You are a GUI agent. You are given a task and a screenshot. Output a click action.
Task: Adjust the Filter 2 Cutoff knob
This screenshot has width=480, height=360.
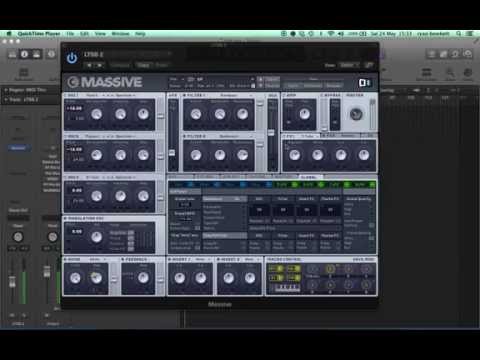pos(196,155)
